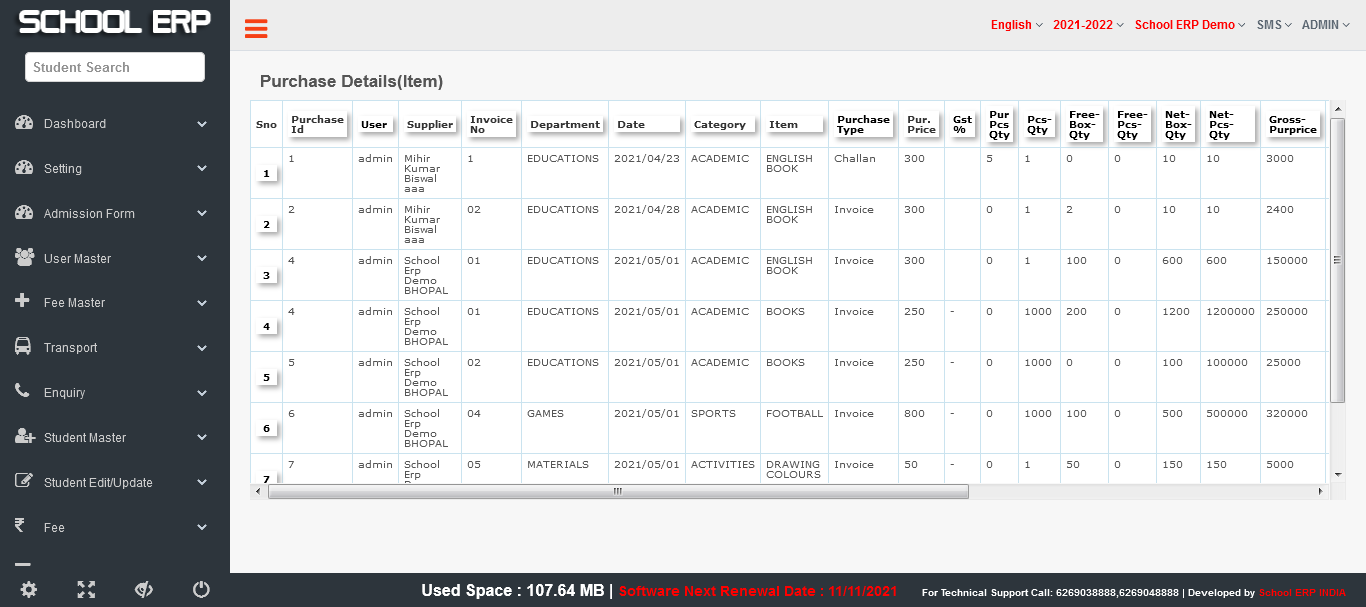Expand the User Master chevron
The height and width of the screenshot is (607, 1366).
202,259
